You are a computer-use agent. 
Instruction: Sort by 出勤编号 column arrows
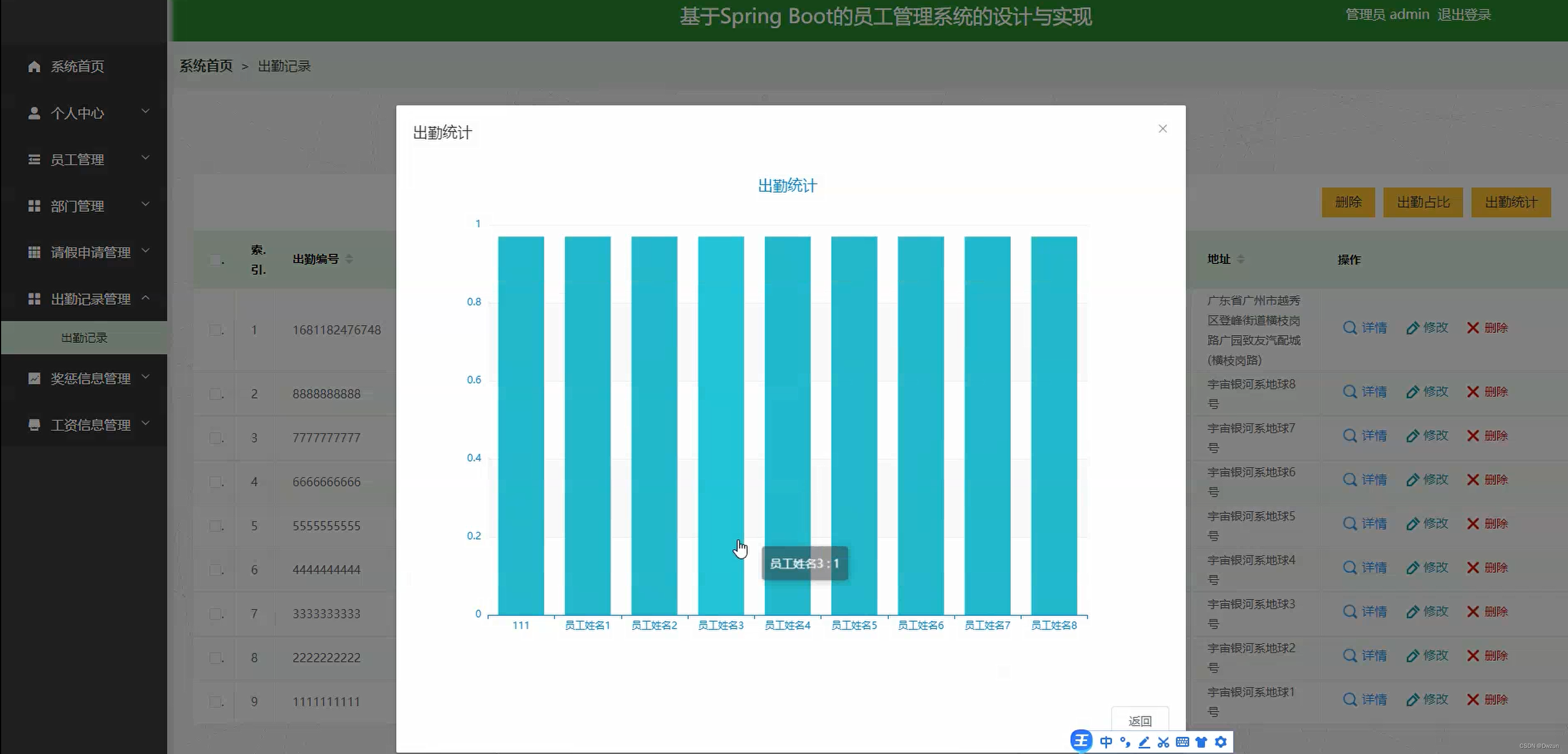[x=349, y=259]
